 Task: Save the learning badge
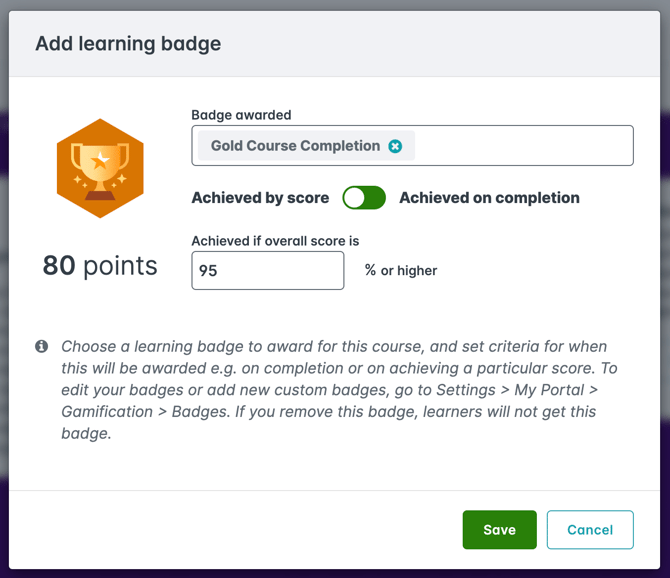click(499, 530)
